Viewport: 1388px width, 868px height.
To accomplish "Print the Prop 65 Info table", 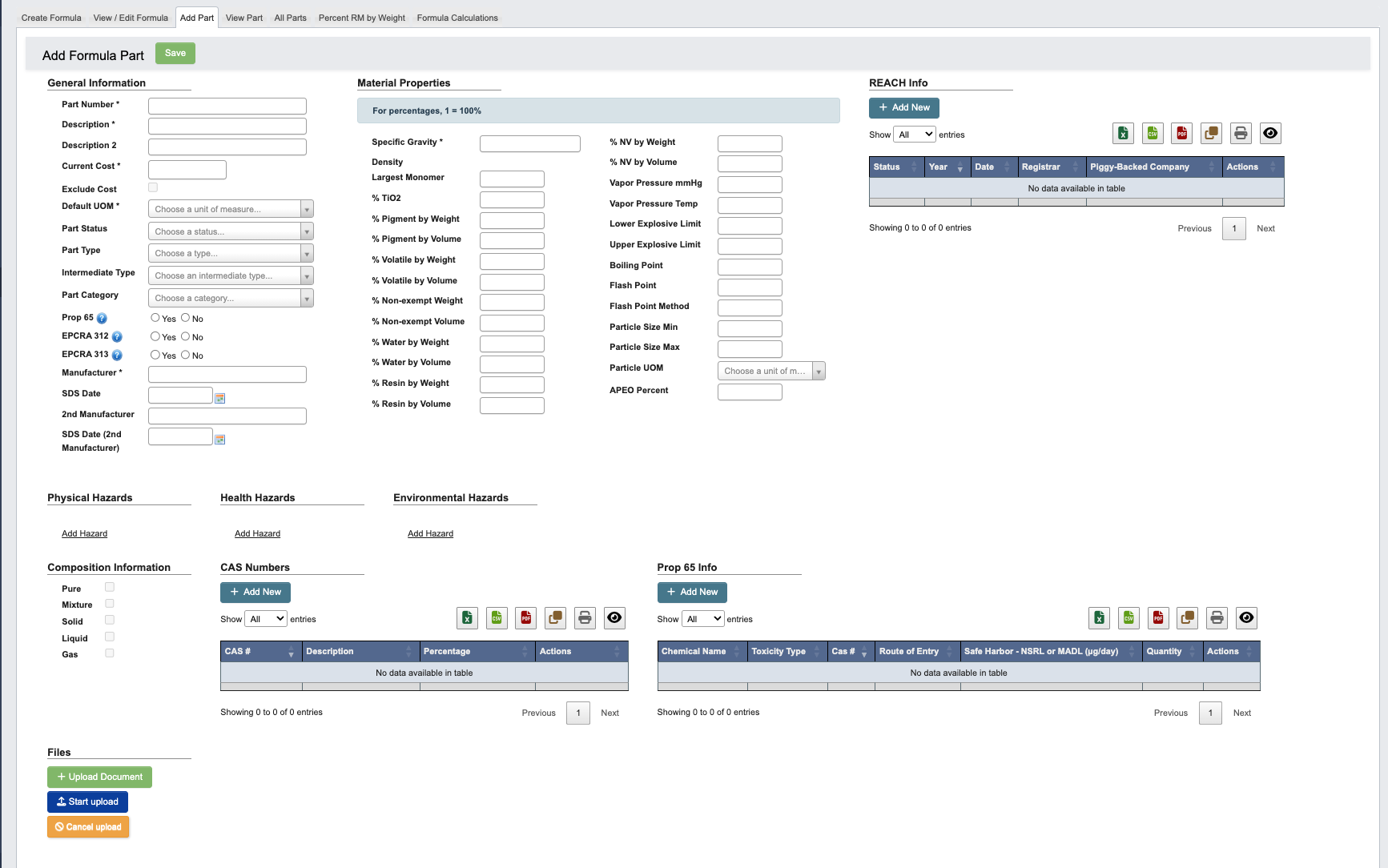I will tap(1217, 618).
